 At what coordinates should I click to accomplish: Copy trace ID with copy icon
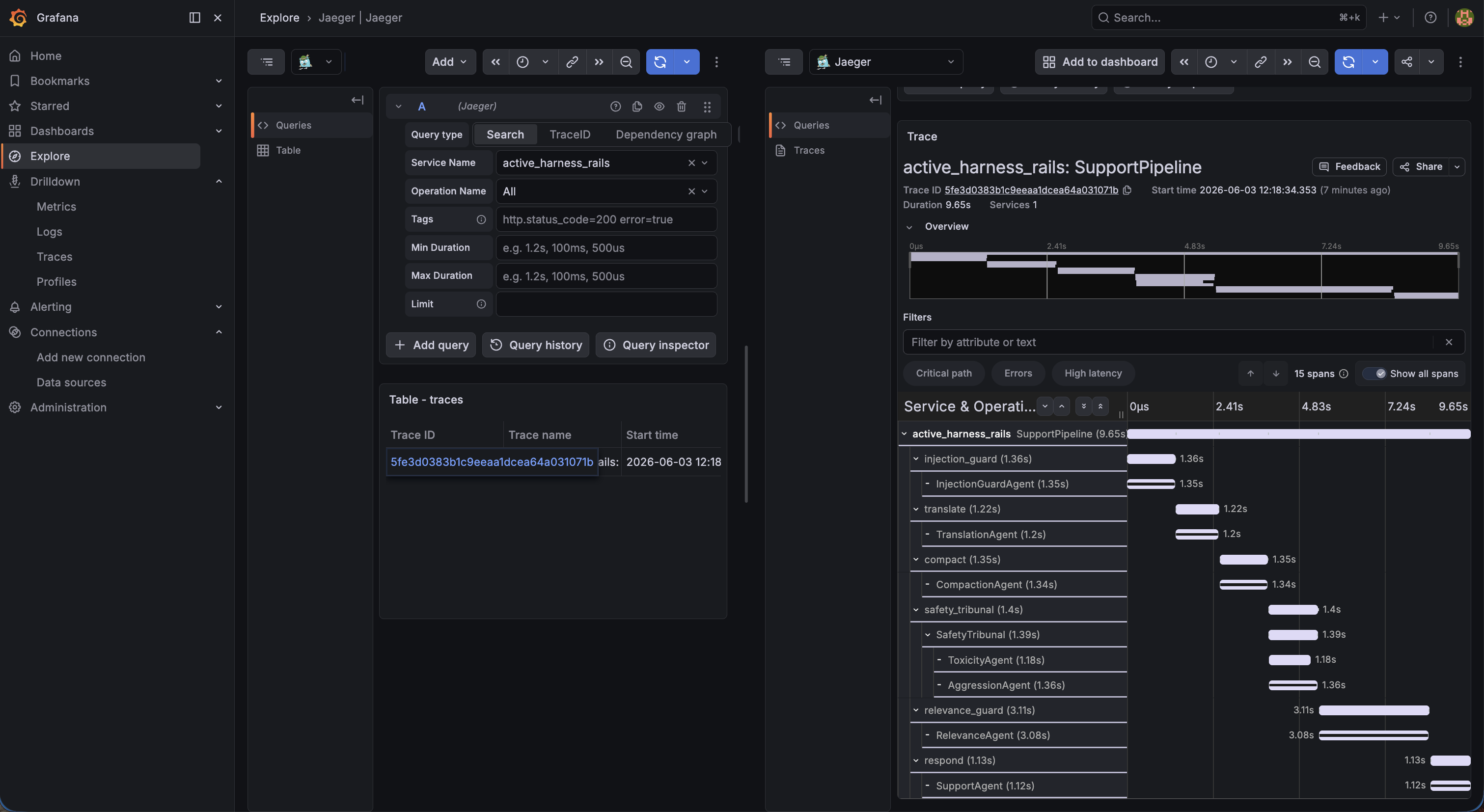coord(1127,190)
